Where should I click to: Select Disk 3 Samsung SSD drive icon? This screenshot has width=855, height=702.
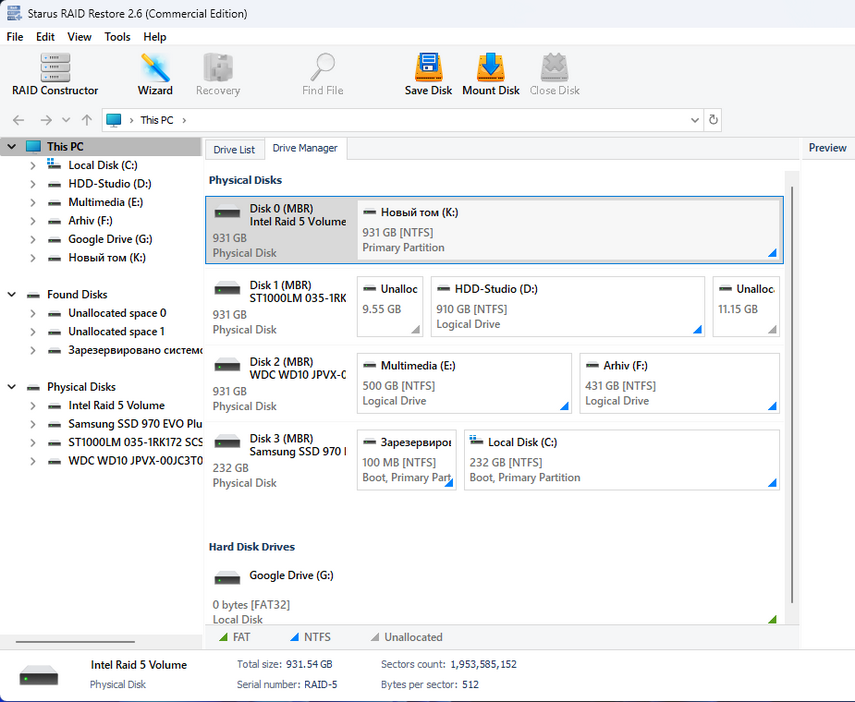coord(227,442)
